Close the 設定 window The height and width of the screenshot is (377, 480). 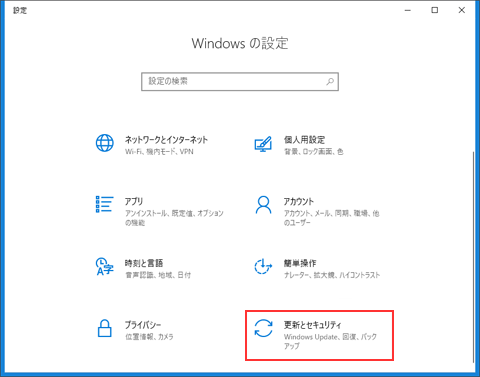pos(462,10)
